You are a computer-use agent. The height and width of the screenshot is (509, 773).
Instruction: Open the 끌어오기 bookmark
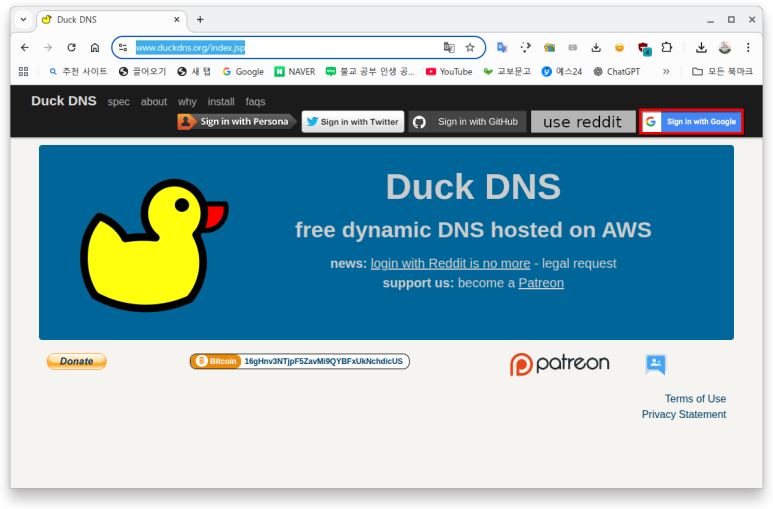(142, 72)
